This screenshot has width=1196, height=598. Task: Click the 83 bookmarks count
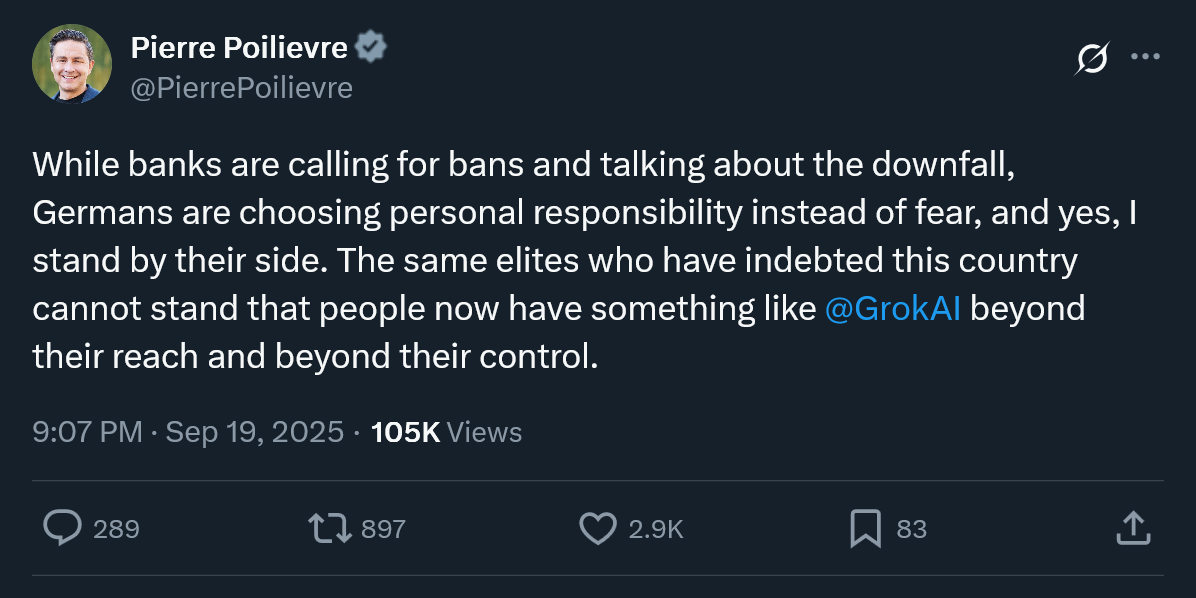911,529
